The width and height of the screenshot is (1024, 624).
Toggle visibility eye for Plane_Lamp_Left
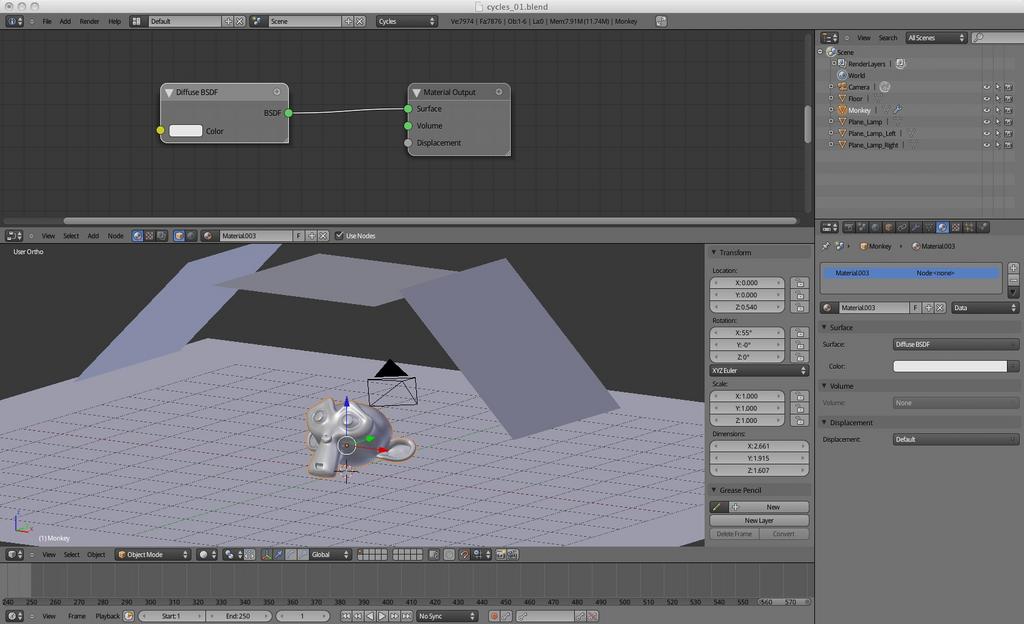click(987, 134)
